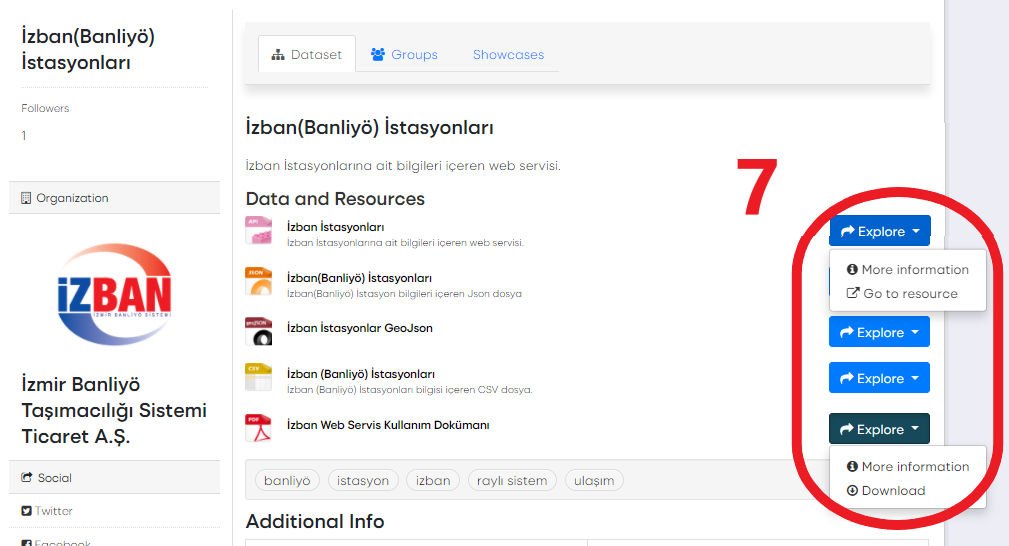Viewport: 1009px width, 546px height.
Task: Click the 'raylı sistem' tag
Action: [x=512, y=481]
